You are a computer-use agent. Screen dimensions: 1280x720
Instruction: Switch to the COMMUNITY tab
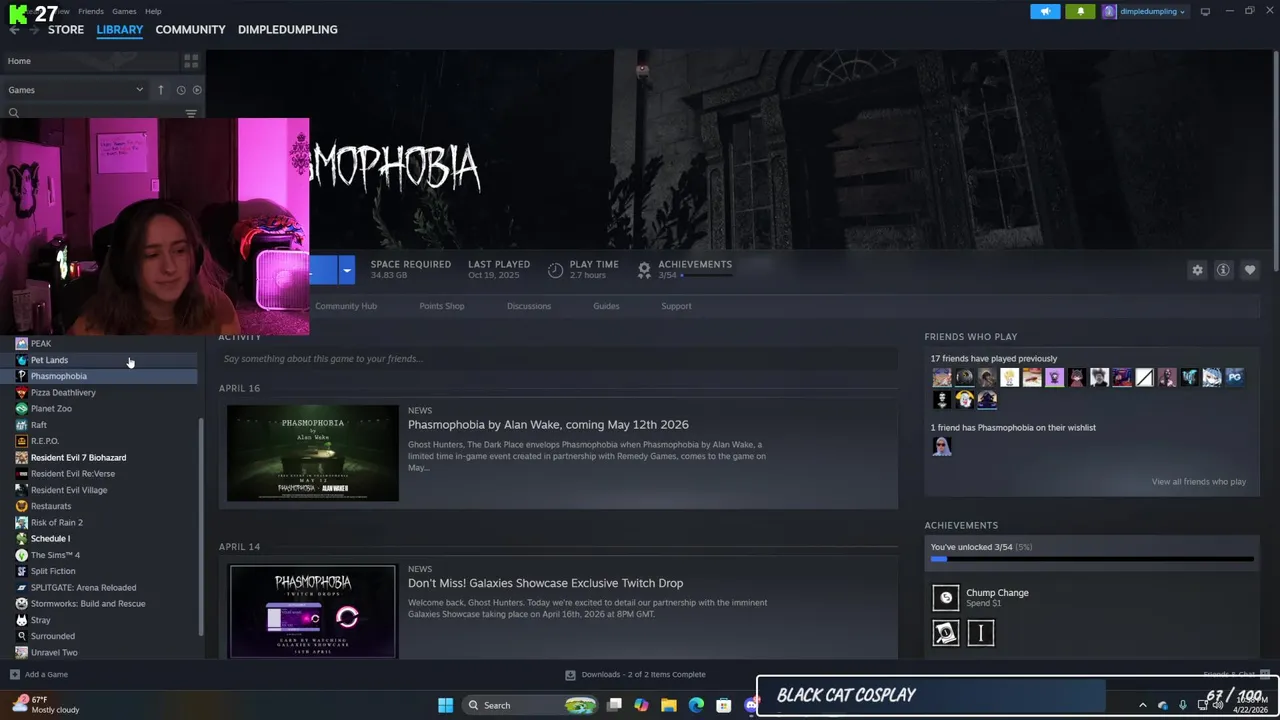point(190,29)
